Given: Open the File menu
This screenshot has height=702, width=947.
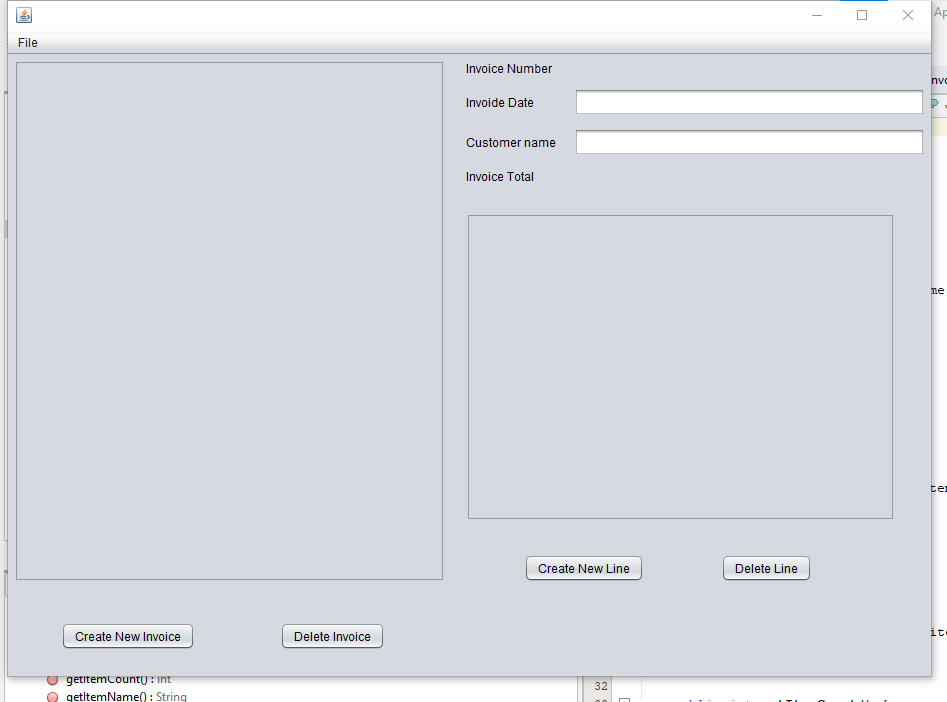Looking at the screenshot, I should [x=27, y=42].
